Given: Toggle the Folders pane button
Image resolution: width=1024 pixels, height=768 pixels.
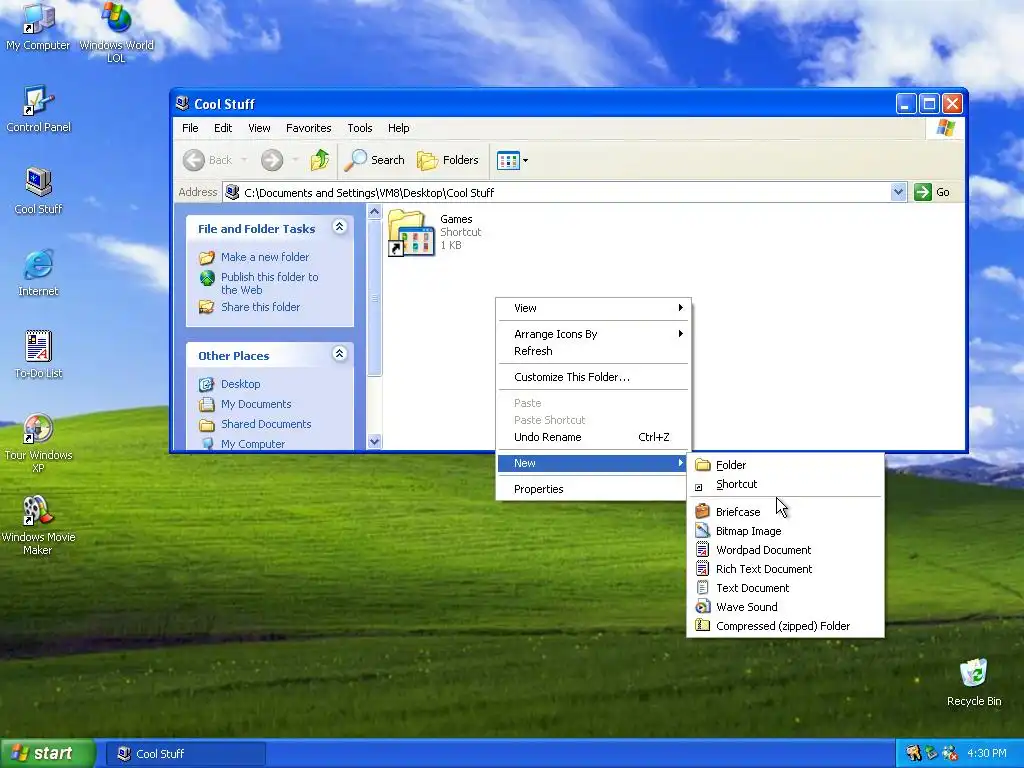Looking at the screenshot, I should click(448, 160).
